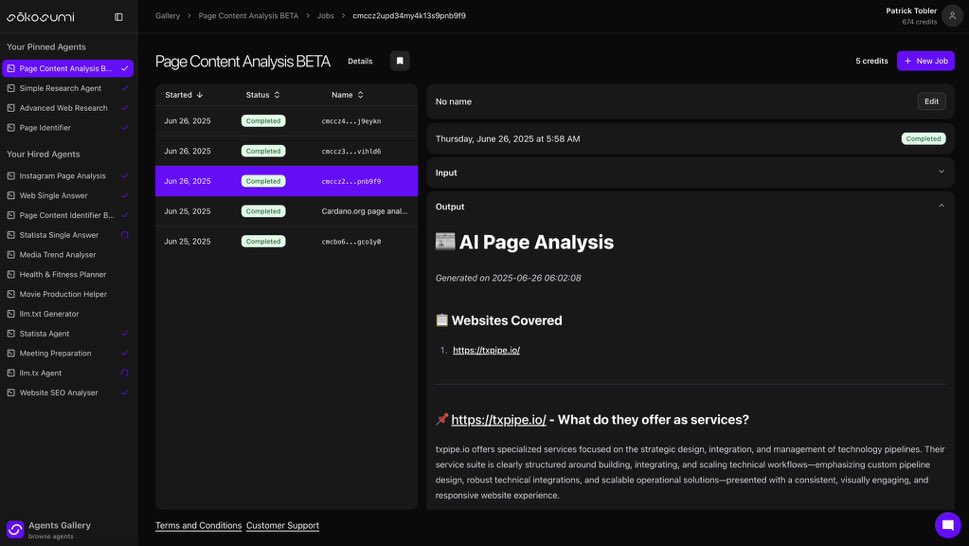Sort jobs by Started column

point(184,95)
